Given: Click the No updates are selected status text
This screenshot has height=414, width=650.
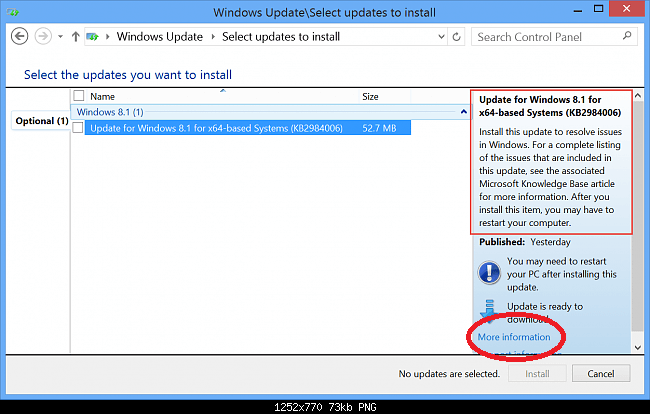Looking at the screenshot, I should point(449,374).
